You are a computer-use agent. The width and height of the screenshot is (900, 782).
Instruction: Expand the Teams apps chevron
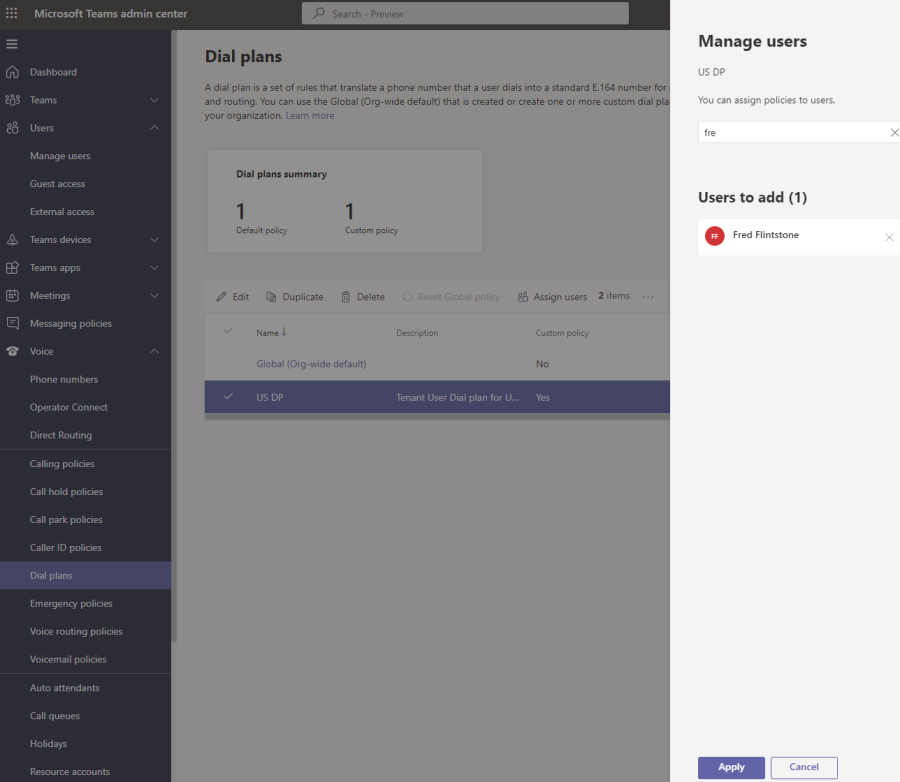154,268
